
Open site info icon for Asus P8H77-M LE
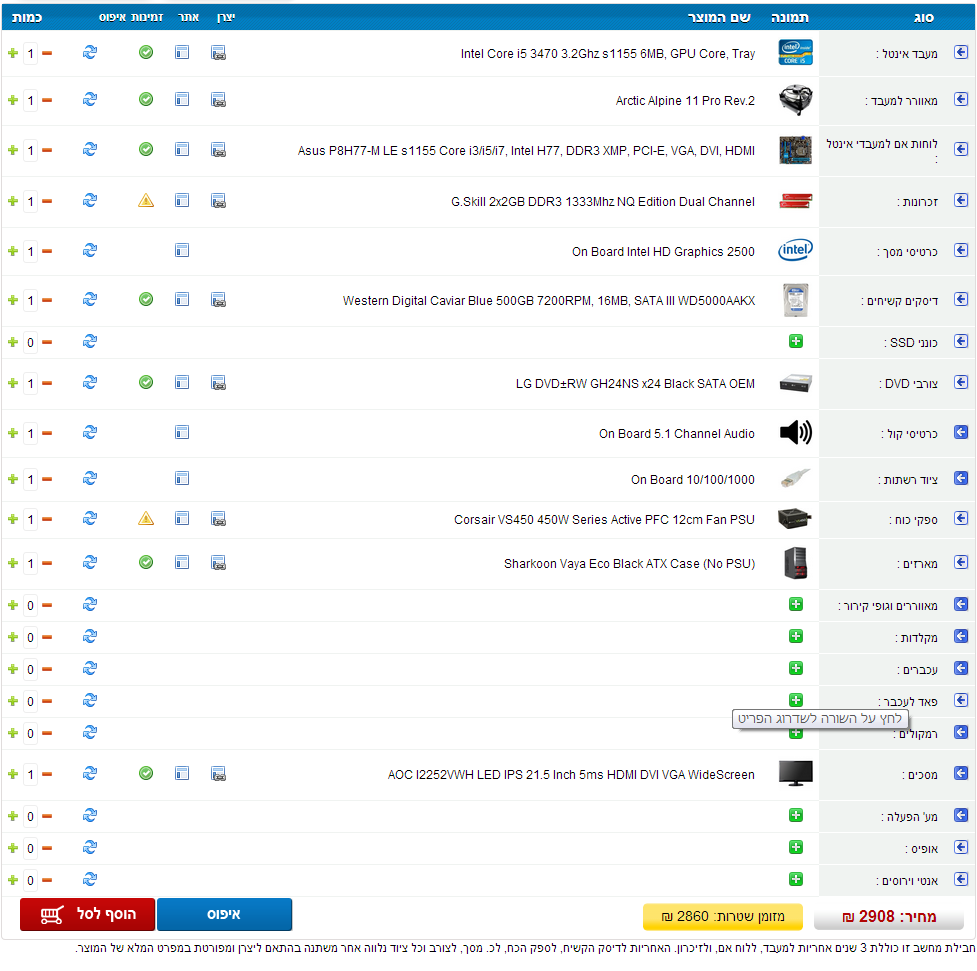tap(182, 149)
